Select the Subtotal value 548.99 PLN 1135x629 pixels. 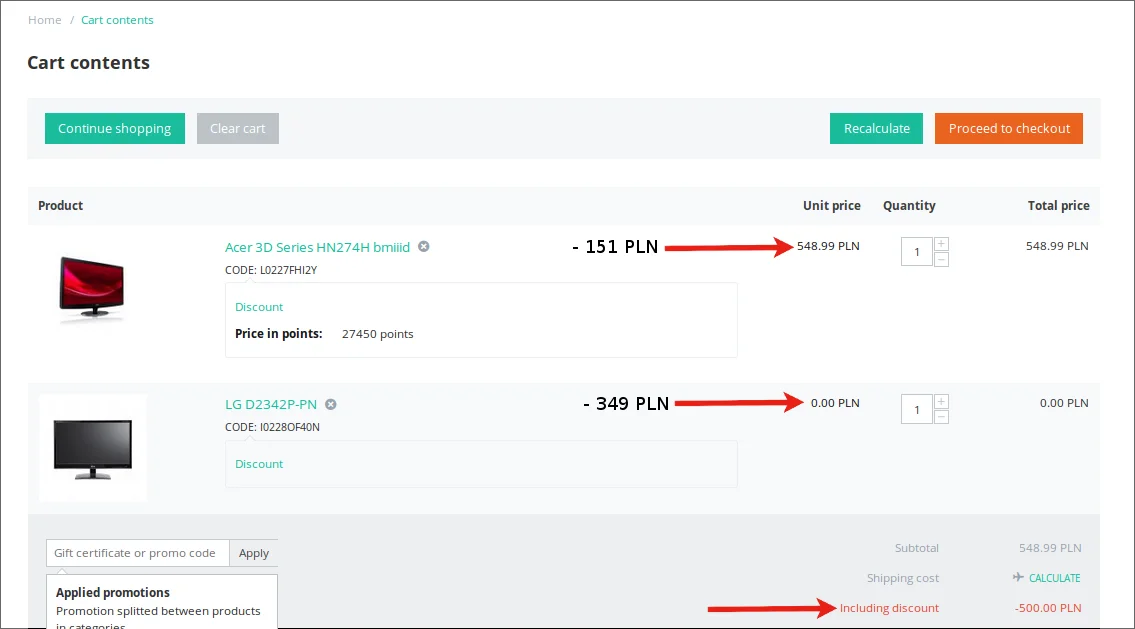pyautogui.click(x=1050, y=548)
